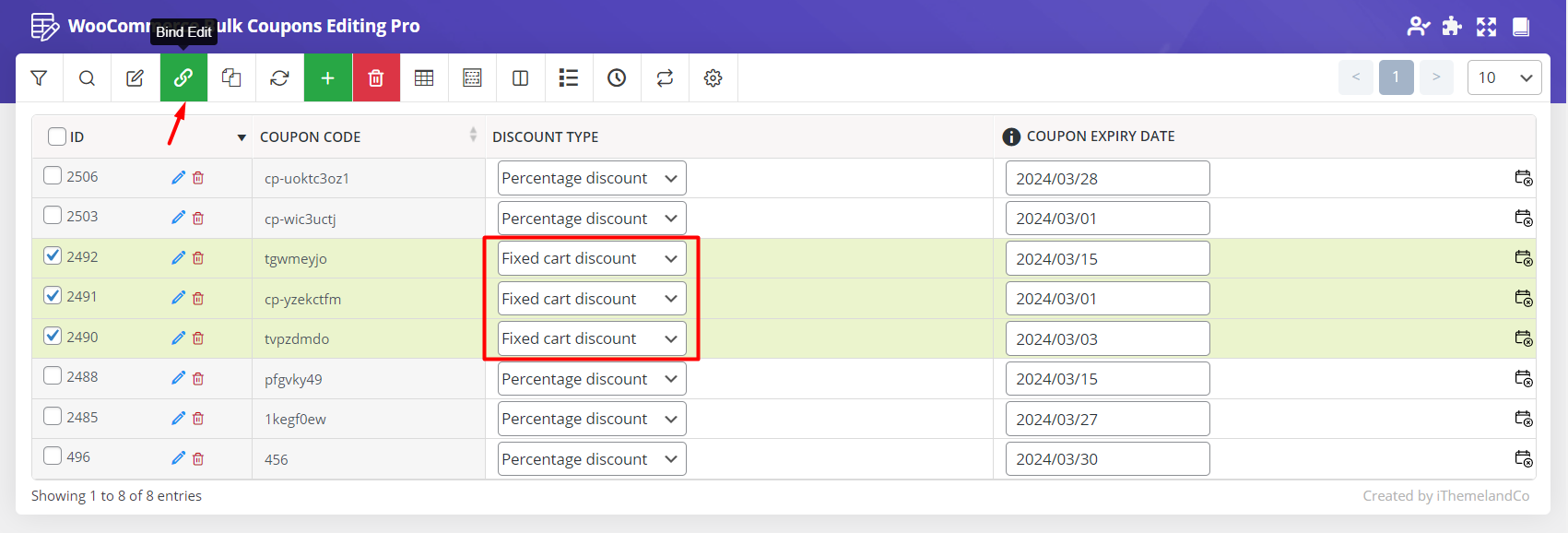Expand the discount type dropdown for tvpzdmdo
The width and height of the screenshot is (1568, 533).
591,338
